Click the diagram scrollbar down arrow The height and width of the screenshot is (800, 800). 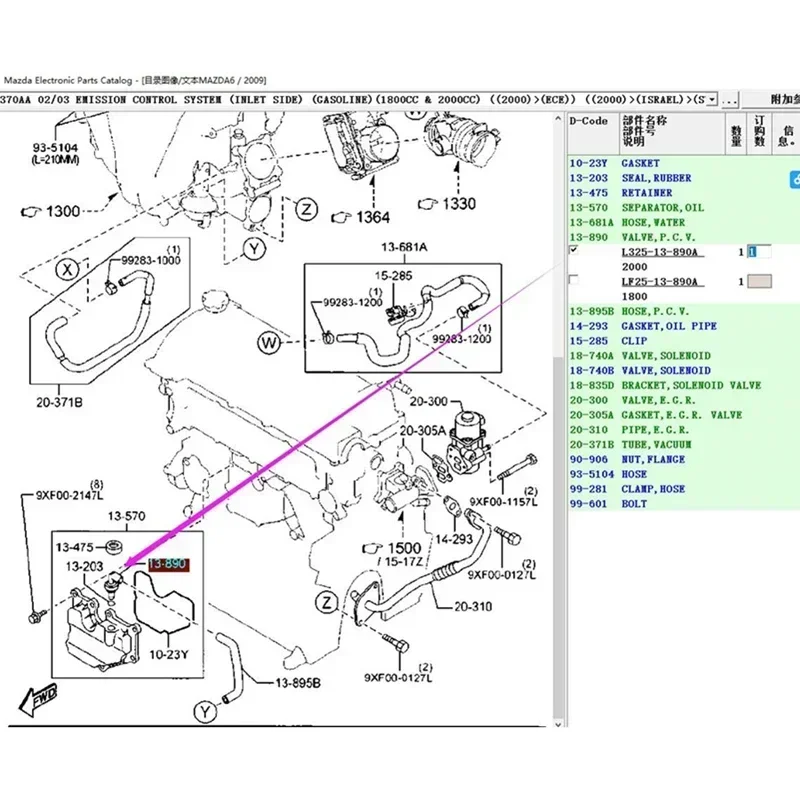(x=558, y=724)
